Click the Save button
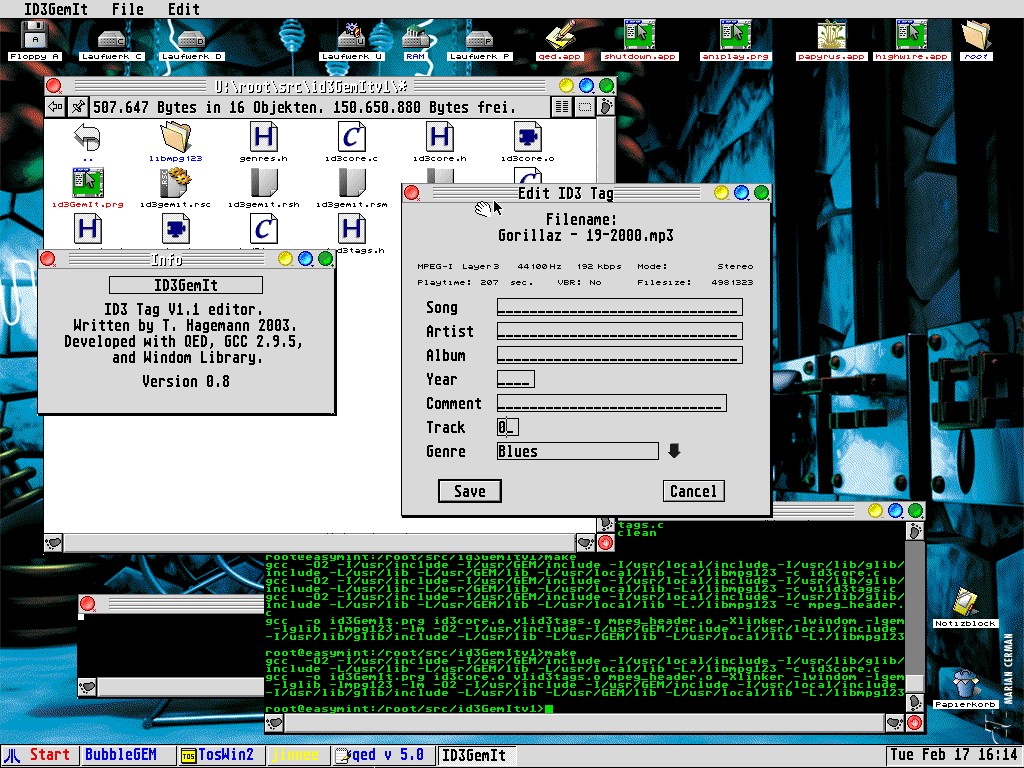1024x768 pixels. [x=470, y=491]
